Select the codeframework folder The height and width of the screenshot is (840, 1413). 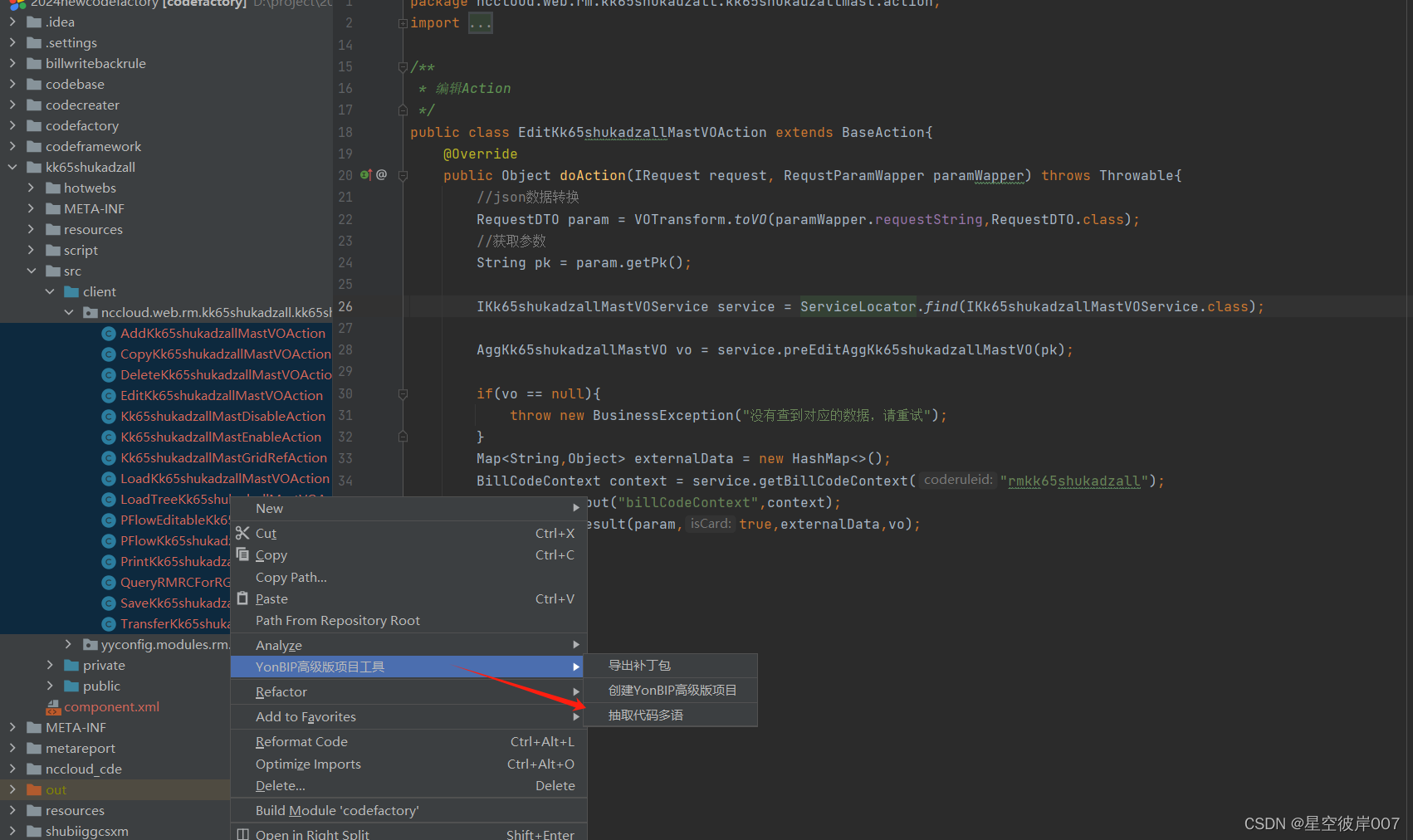coord(93,146)
